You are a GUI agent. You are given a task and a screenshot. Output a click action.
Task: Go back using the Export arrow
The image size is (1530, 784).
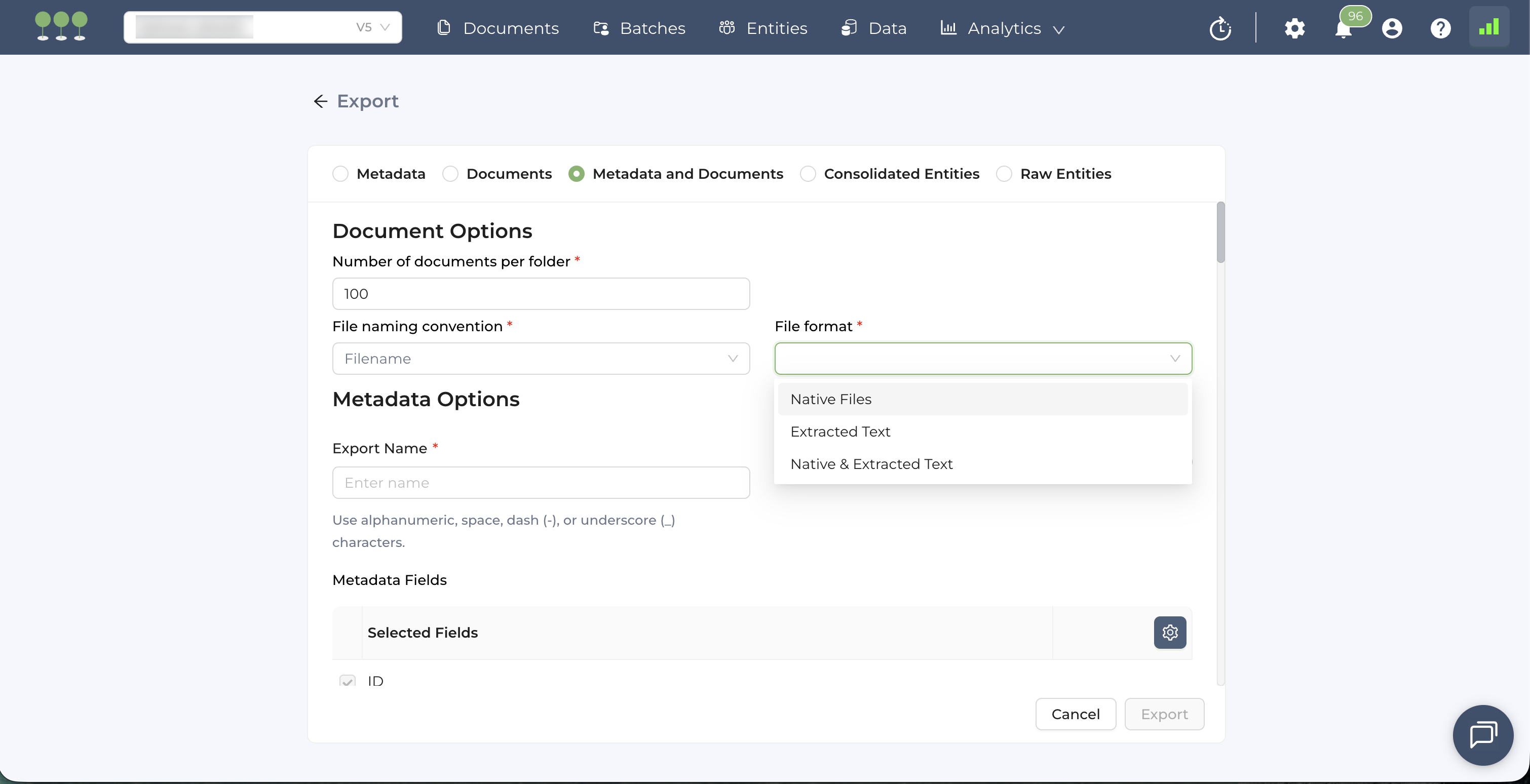point(321,101)
